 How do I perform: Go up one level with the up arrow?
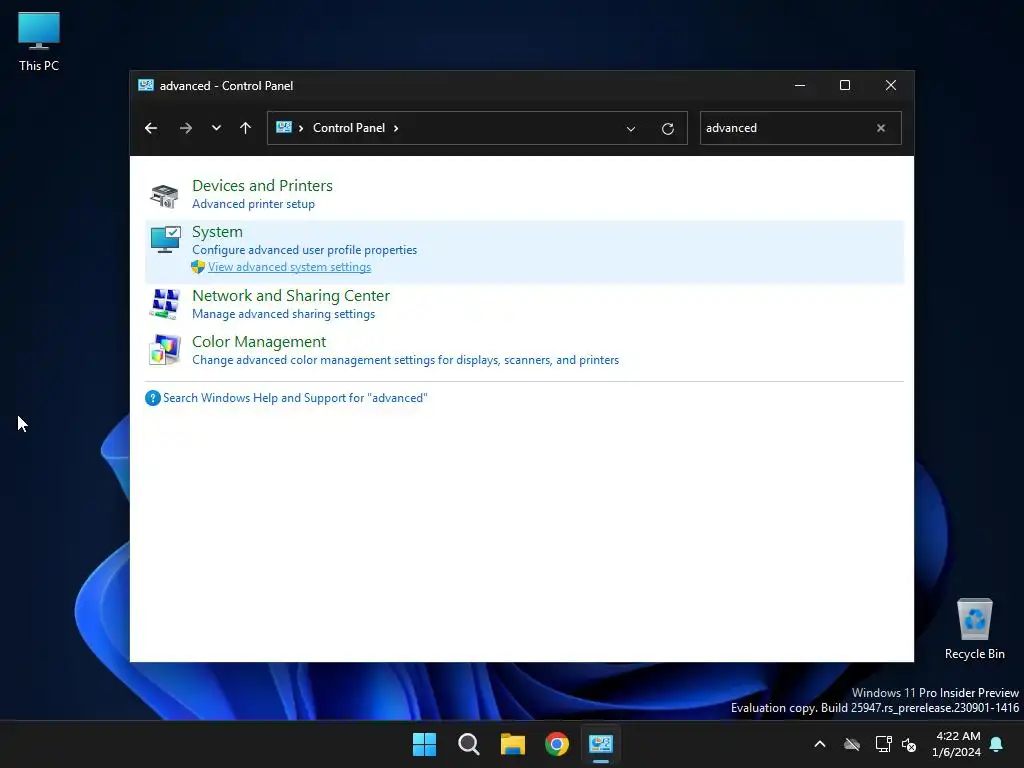pos(246,128)
